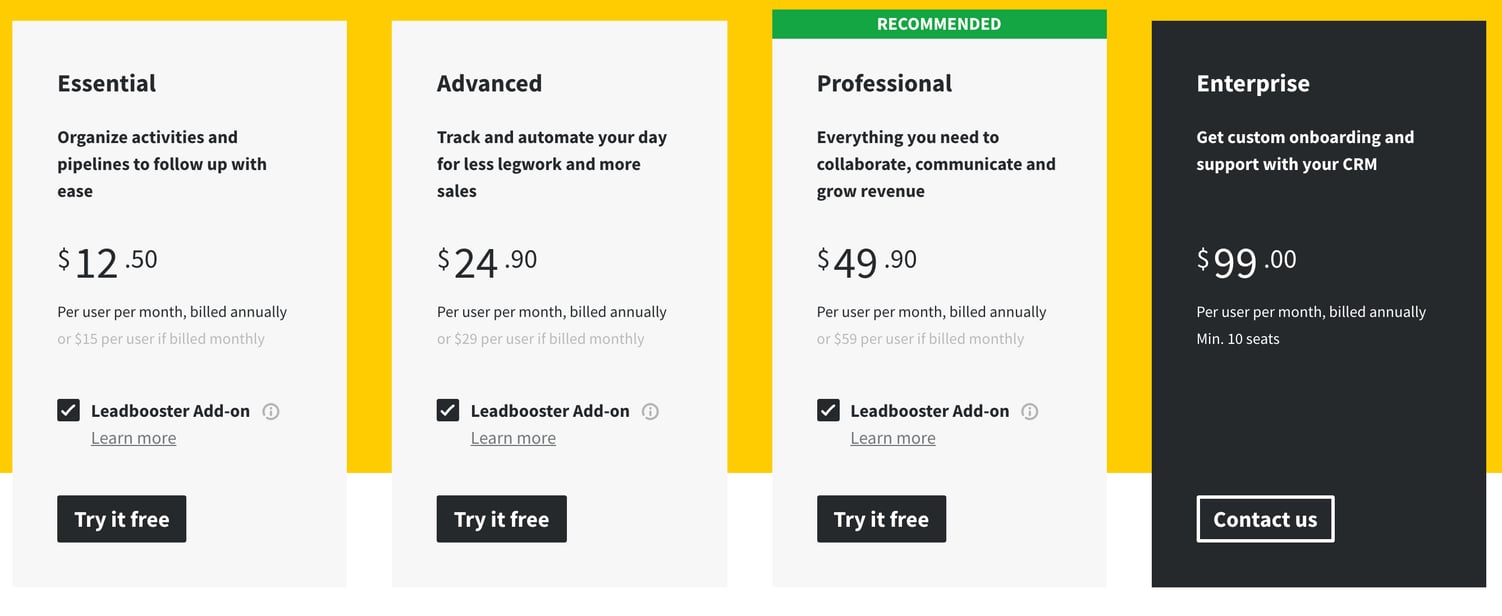Viewport: 1502px width, 616px height.
Task: Toggle the Professional plan's Leadbooster checkbox
Action: click(x=828, y=409)
